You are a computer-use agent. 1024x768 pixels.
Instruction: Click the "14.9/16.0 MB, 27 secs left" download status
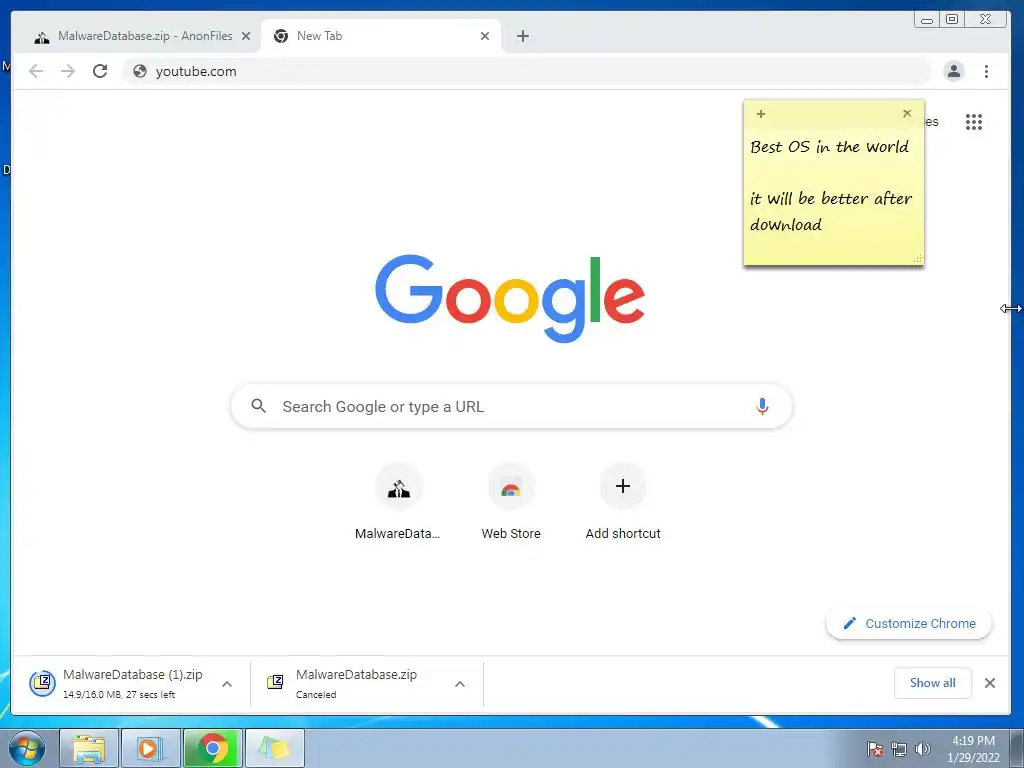click(119, 695)
